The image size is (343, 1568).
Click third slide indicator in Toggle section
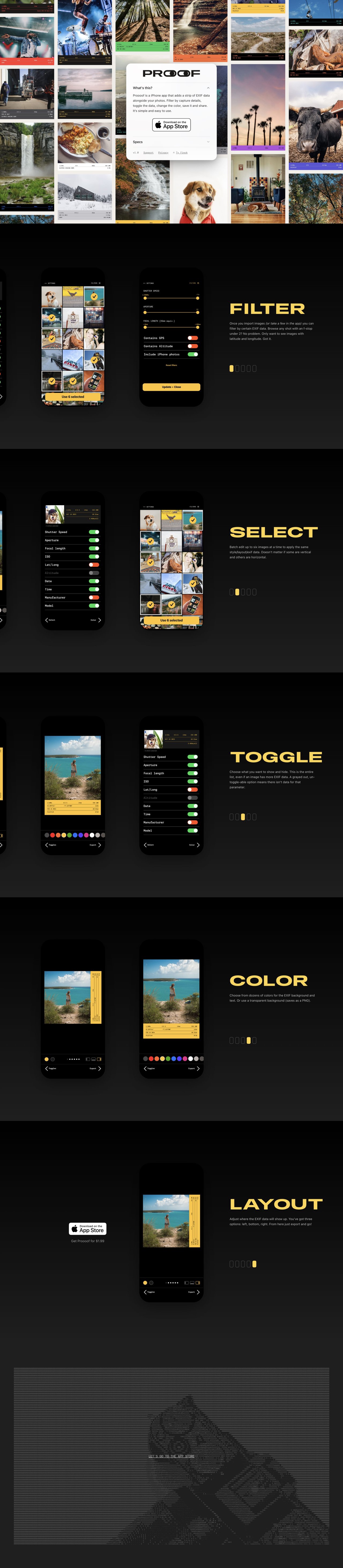pyautogui.click(x=243, y=817)
